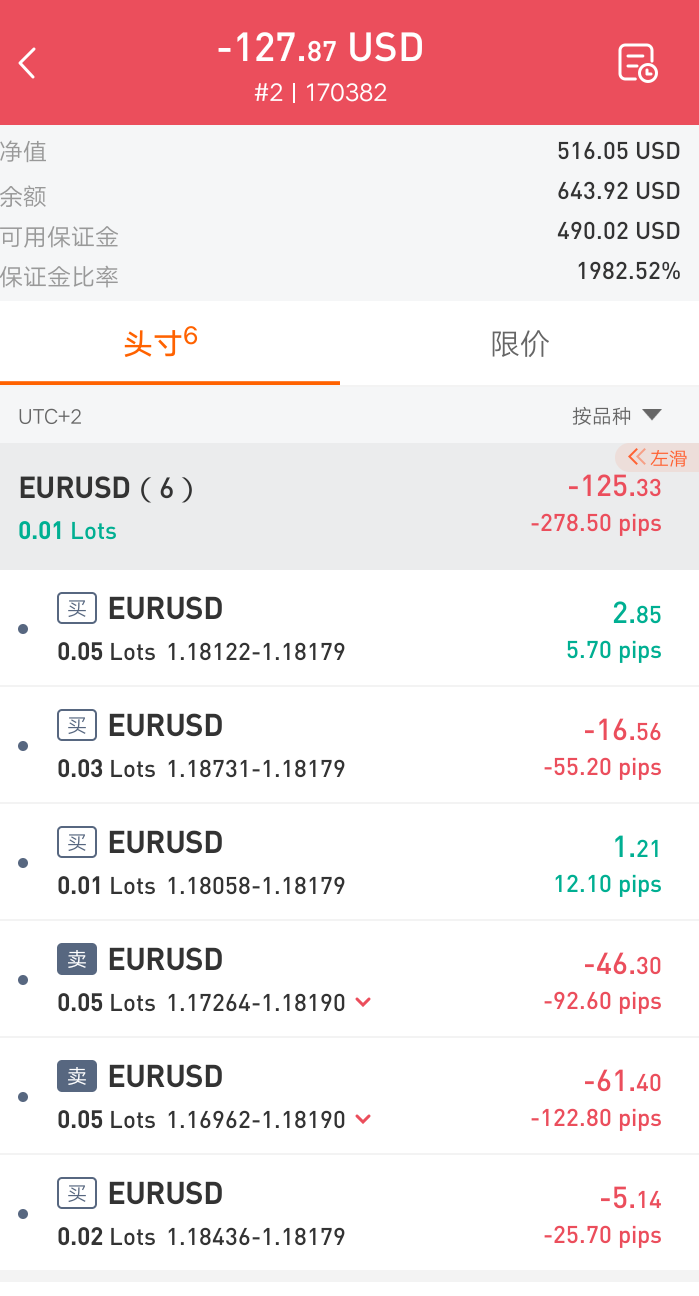Screen dimensions: 699x1296
Task: Tap the back arrow in header
Action: click(x=27, y=63)
